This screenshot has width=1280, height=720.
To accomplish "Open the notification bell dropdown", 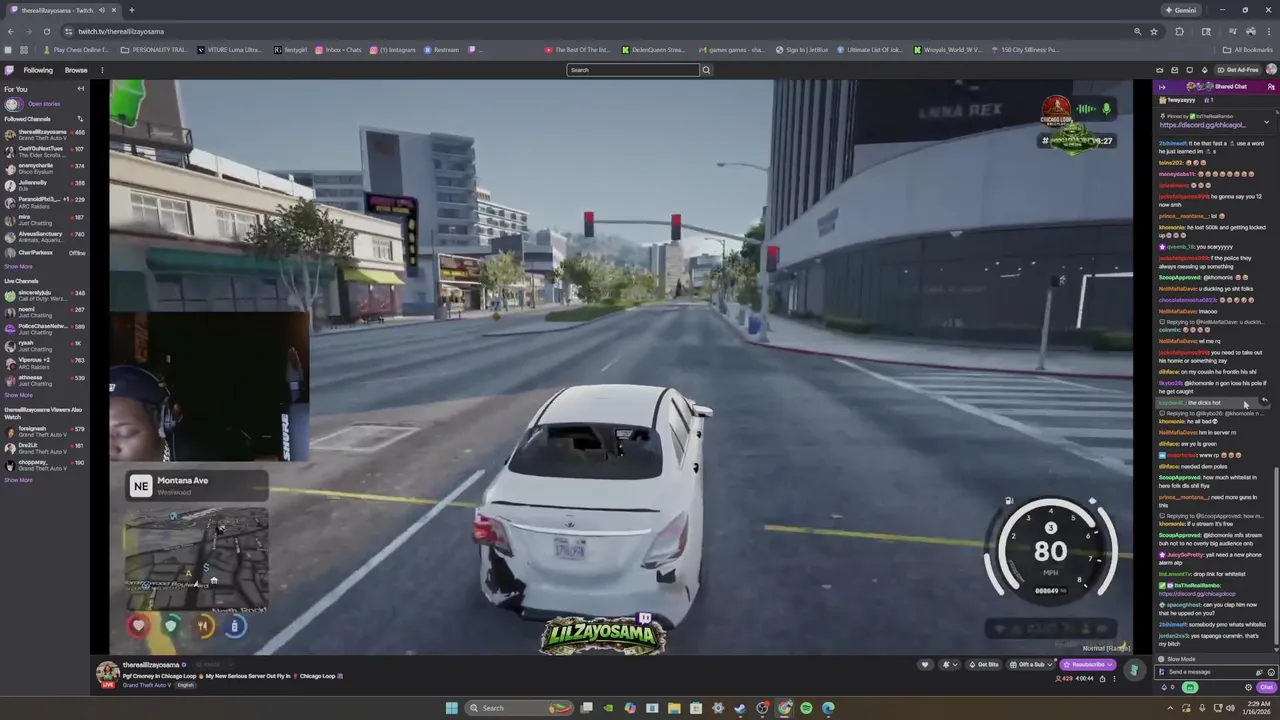I will (949, 665).
